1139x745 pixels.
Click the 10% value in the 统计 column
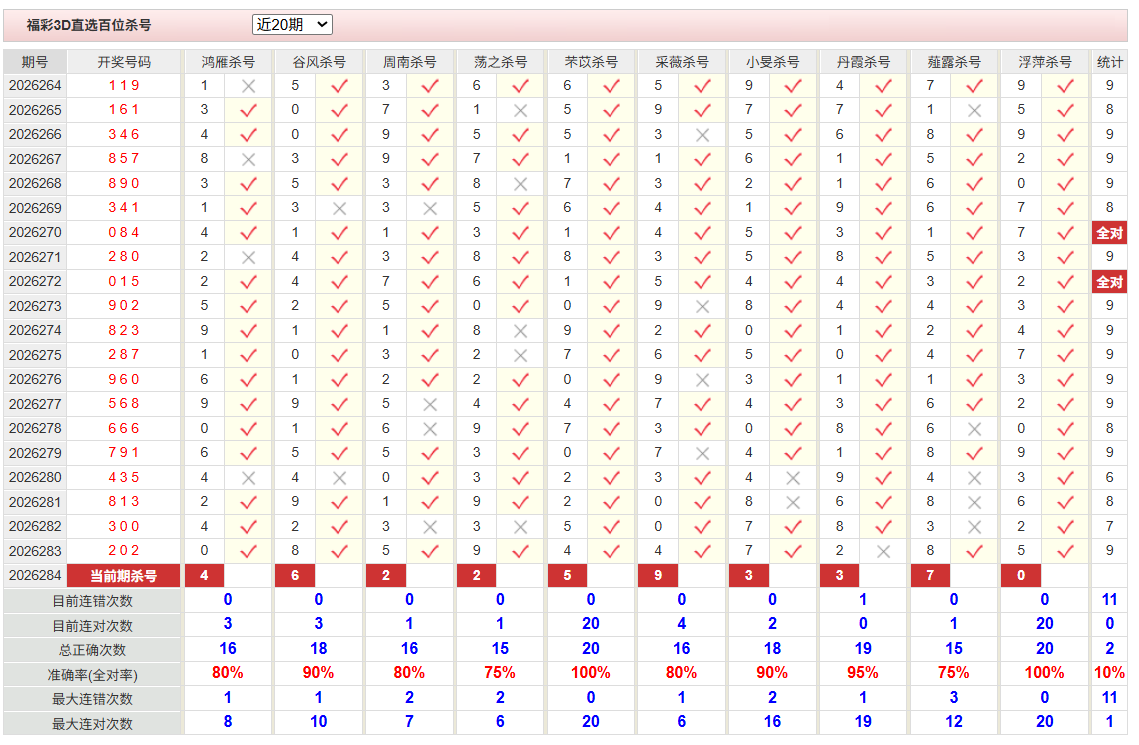[x=1109, y=673]
